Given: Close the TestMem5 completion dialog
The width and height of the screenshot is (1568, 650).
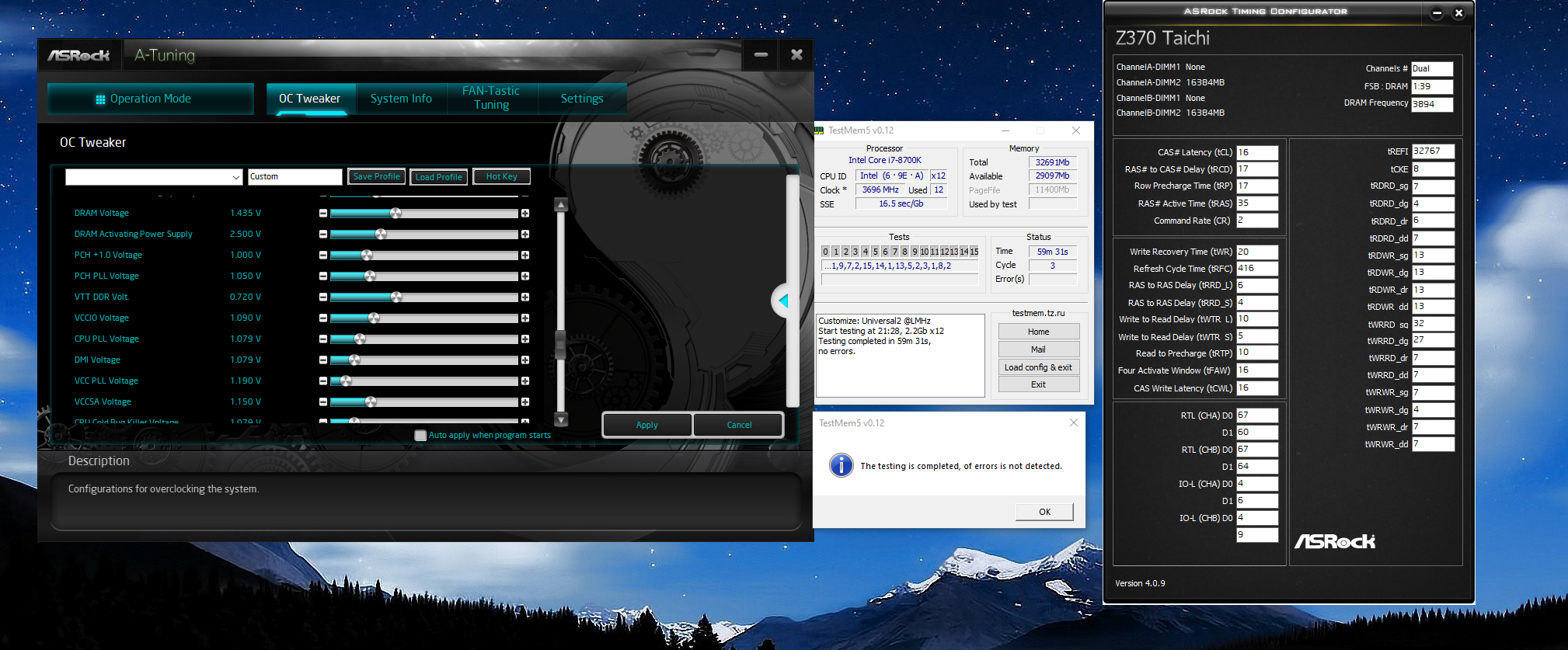Looking at the screenshot, I should pyautogui.click(x=1073, y=423).
